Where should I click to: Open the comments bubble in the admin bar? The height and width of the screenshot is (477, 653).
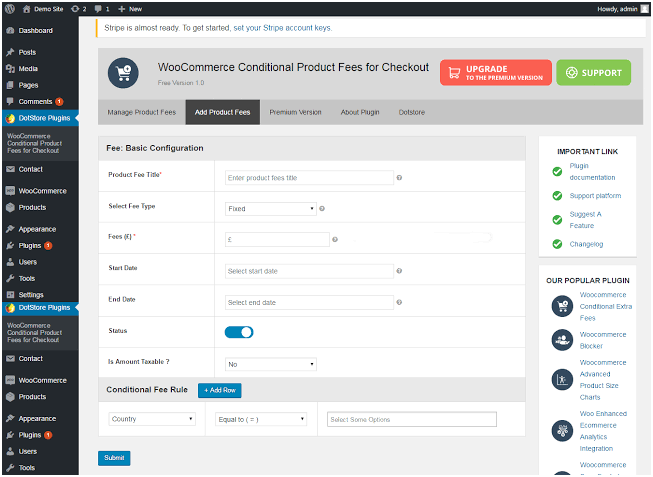[x=102, y=9]
